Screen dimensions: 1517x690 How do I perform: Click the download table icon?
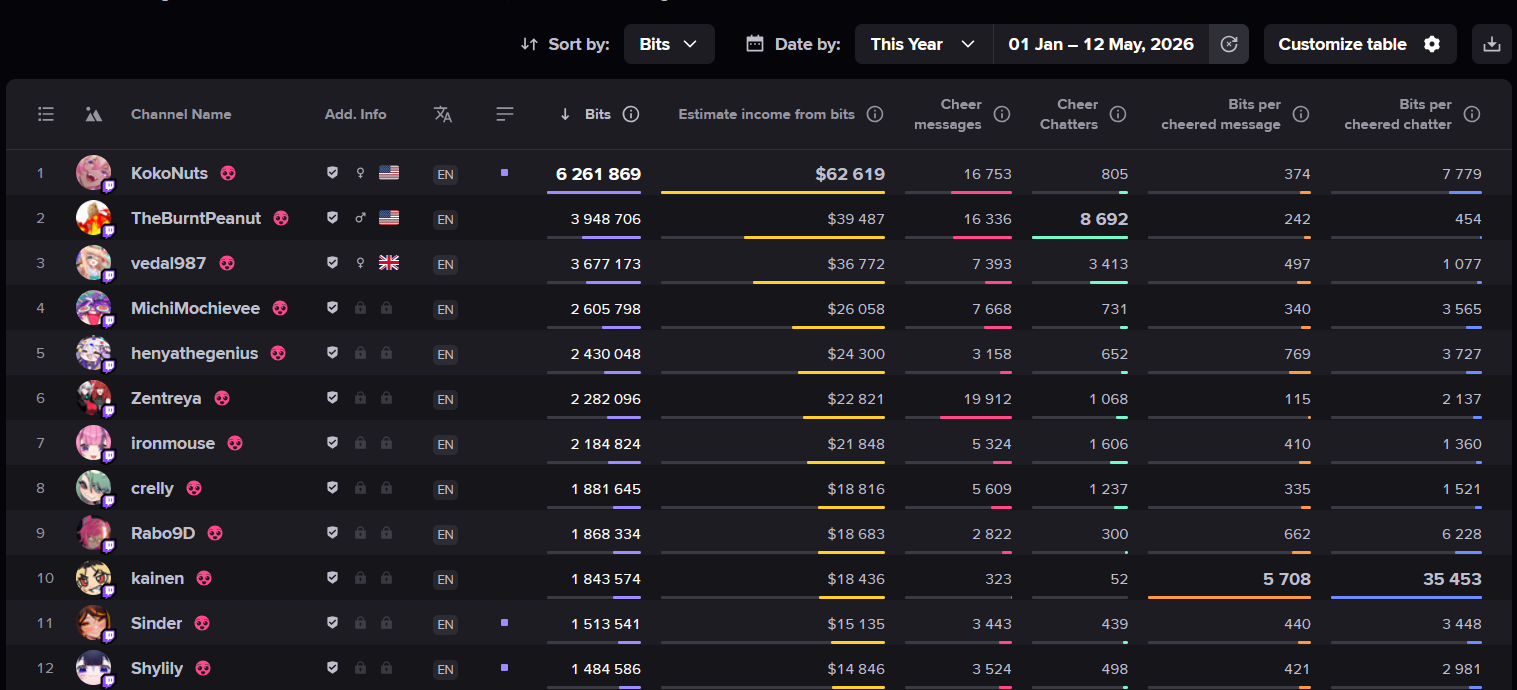(x=1491, y=44)
